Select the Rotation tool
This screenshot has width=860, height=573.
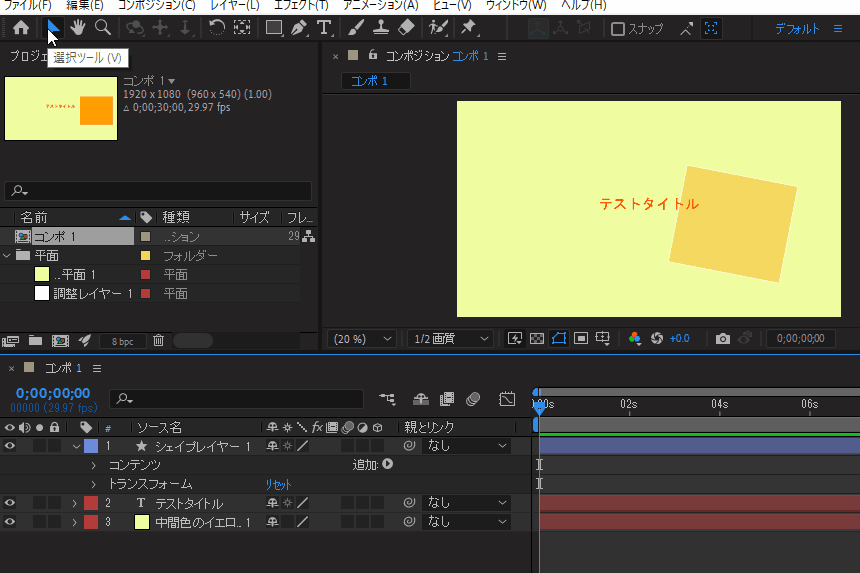click(x=217, y=27)
